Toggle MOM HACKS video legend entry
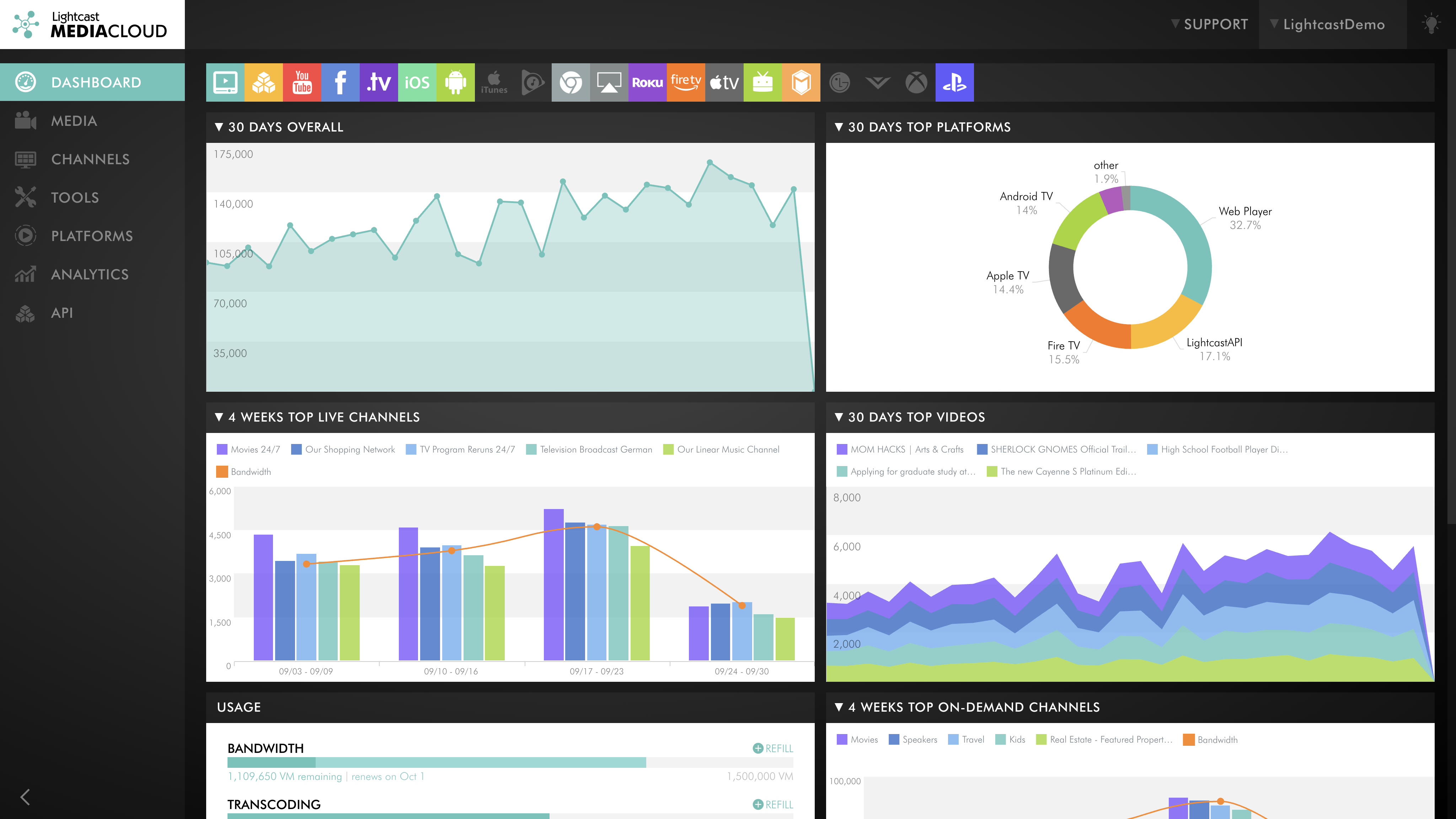 pyautogui.click(x=900, y=449)
